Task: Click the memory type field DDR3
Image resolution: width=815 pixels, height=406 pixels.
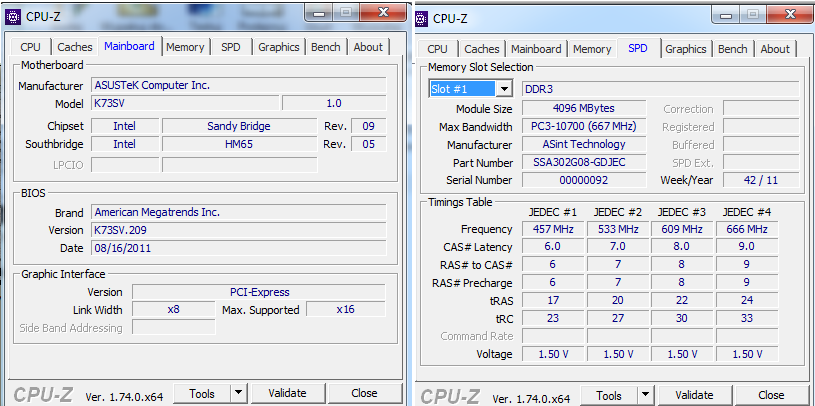Action: pyautogui.click(x=660, y=89)
